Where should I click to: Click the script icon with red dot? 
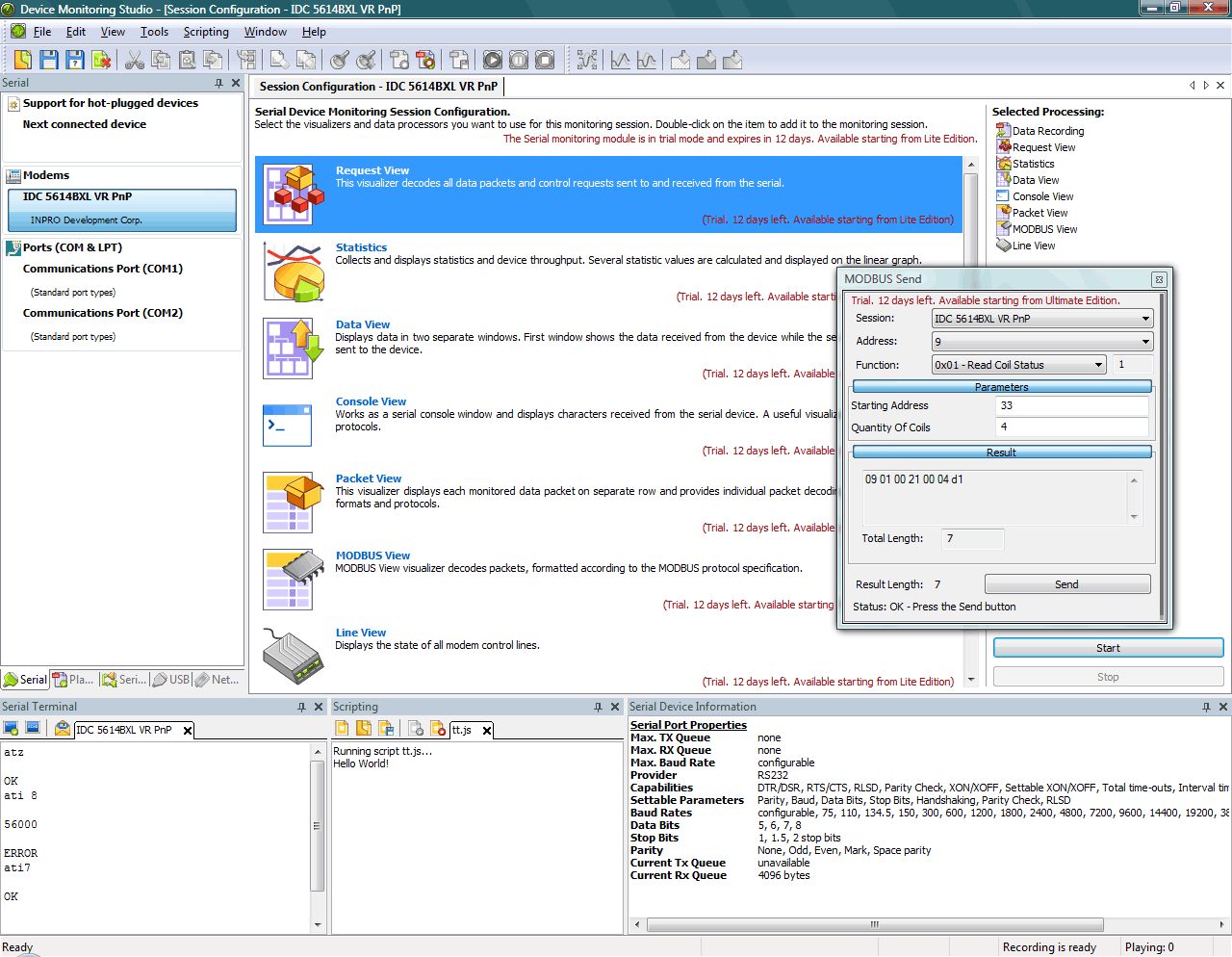(x=438, y=728)
